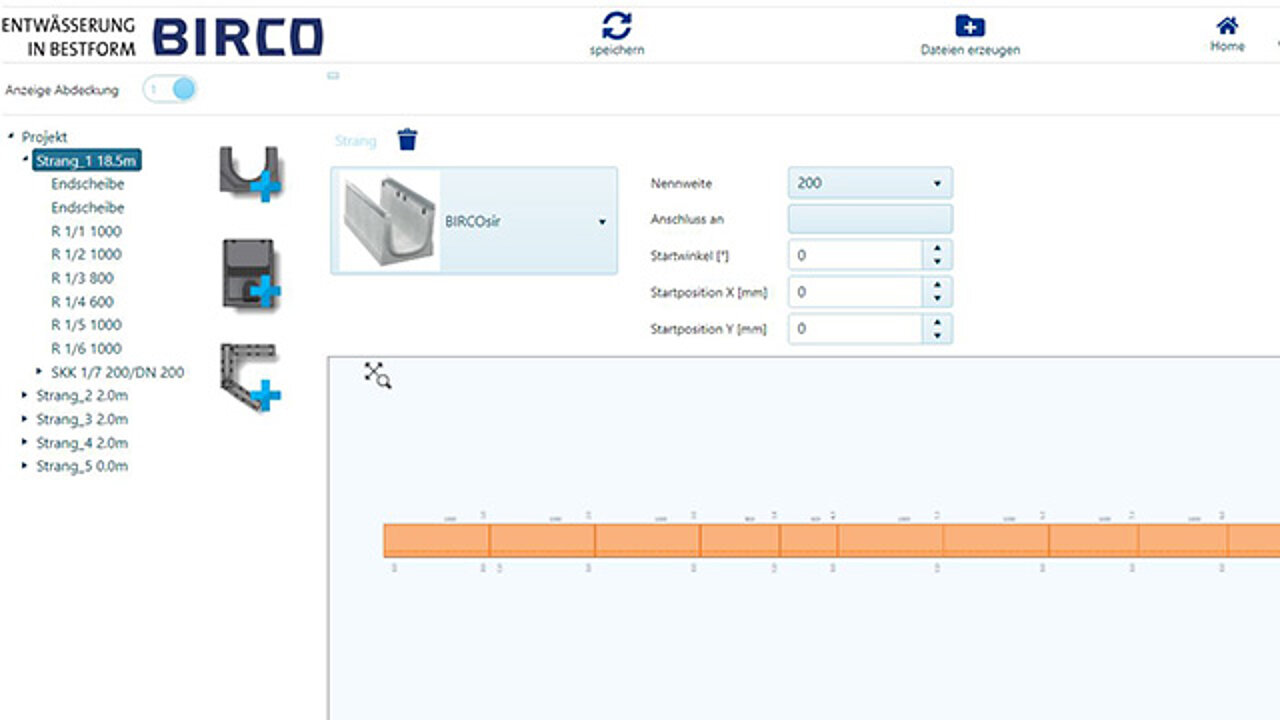1280x720 pixels.
Task: Click the speichern sync icon
Action: click(x=617, y=26)
